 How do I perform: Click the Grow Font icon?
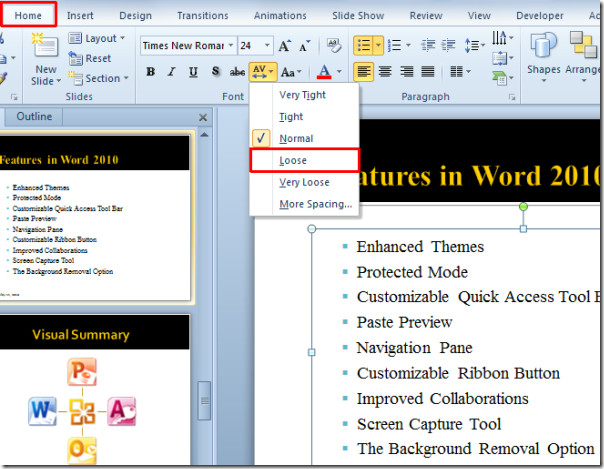coord(285,46)
